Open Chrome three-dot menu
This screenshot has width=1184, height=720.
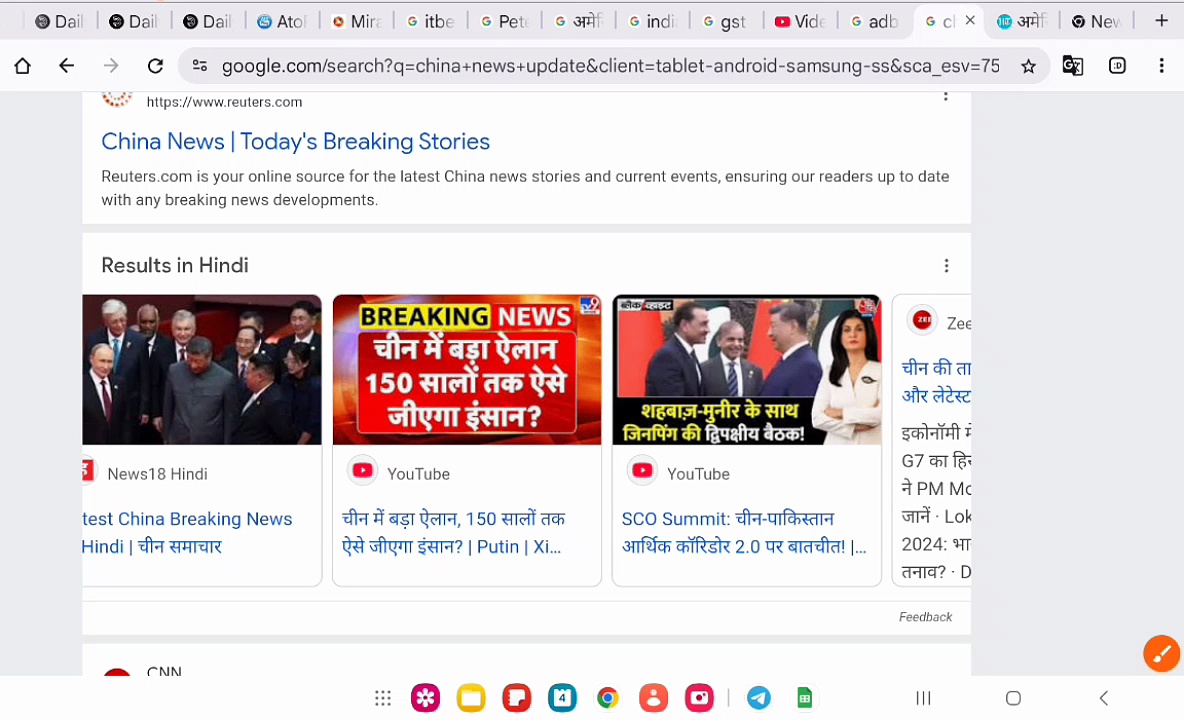(x=1161, y=66)
